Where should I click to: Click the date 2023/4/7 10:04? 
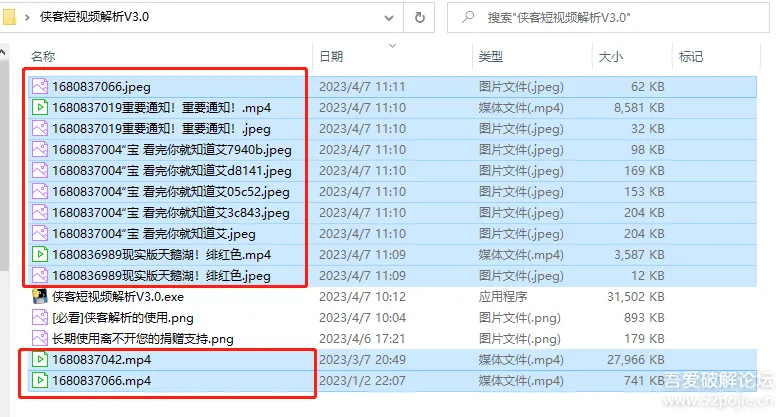point(362,318)
